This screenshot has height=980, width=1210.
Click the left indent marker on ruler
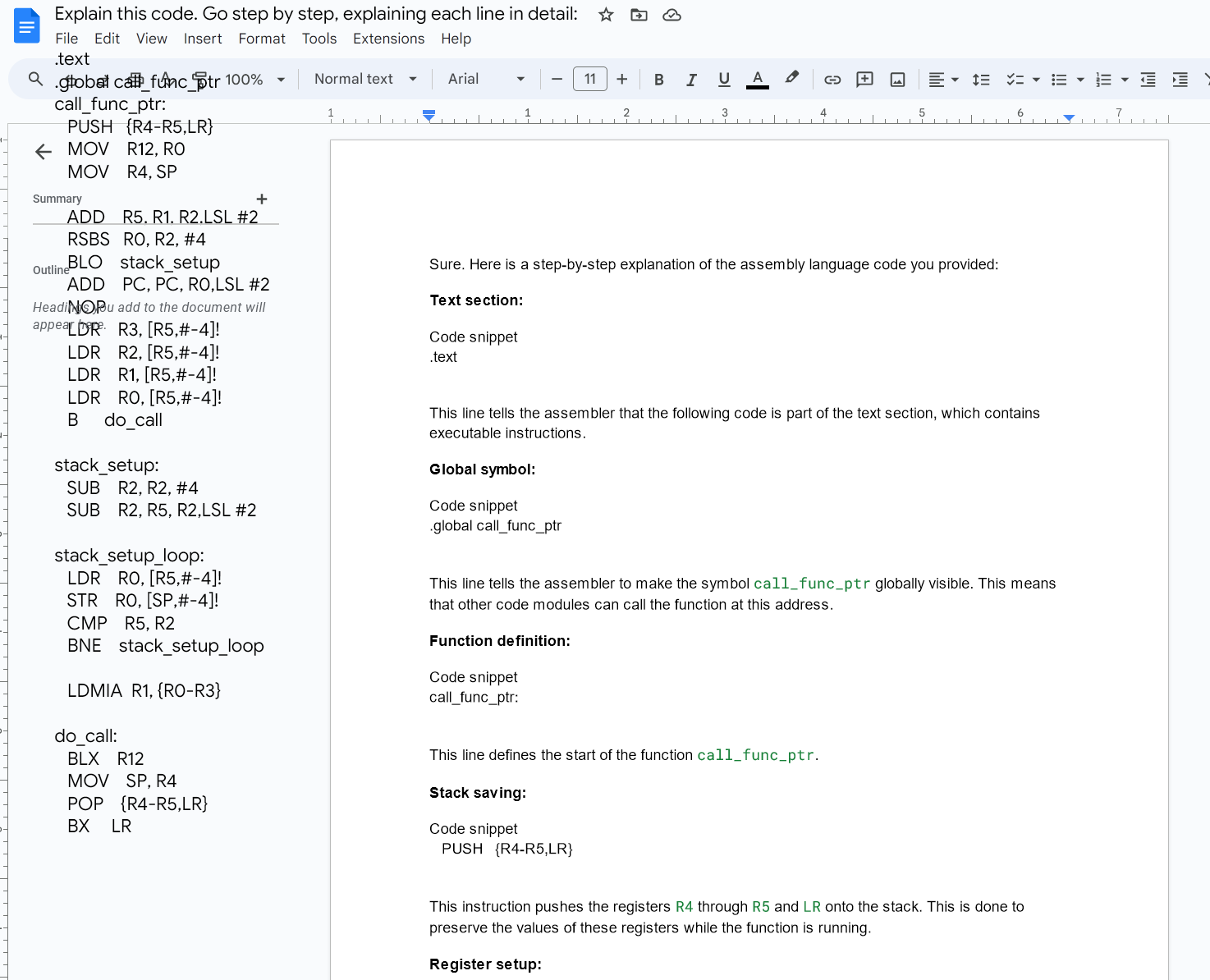pyautogui.click(x=429, y=116)
